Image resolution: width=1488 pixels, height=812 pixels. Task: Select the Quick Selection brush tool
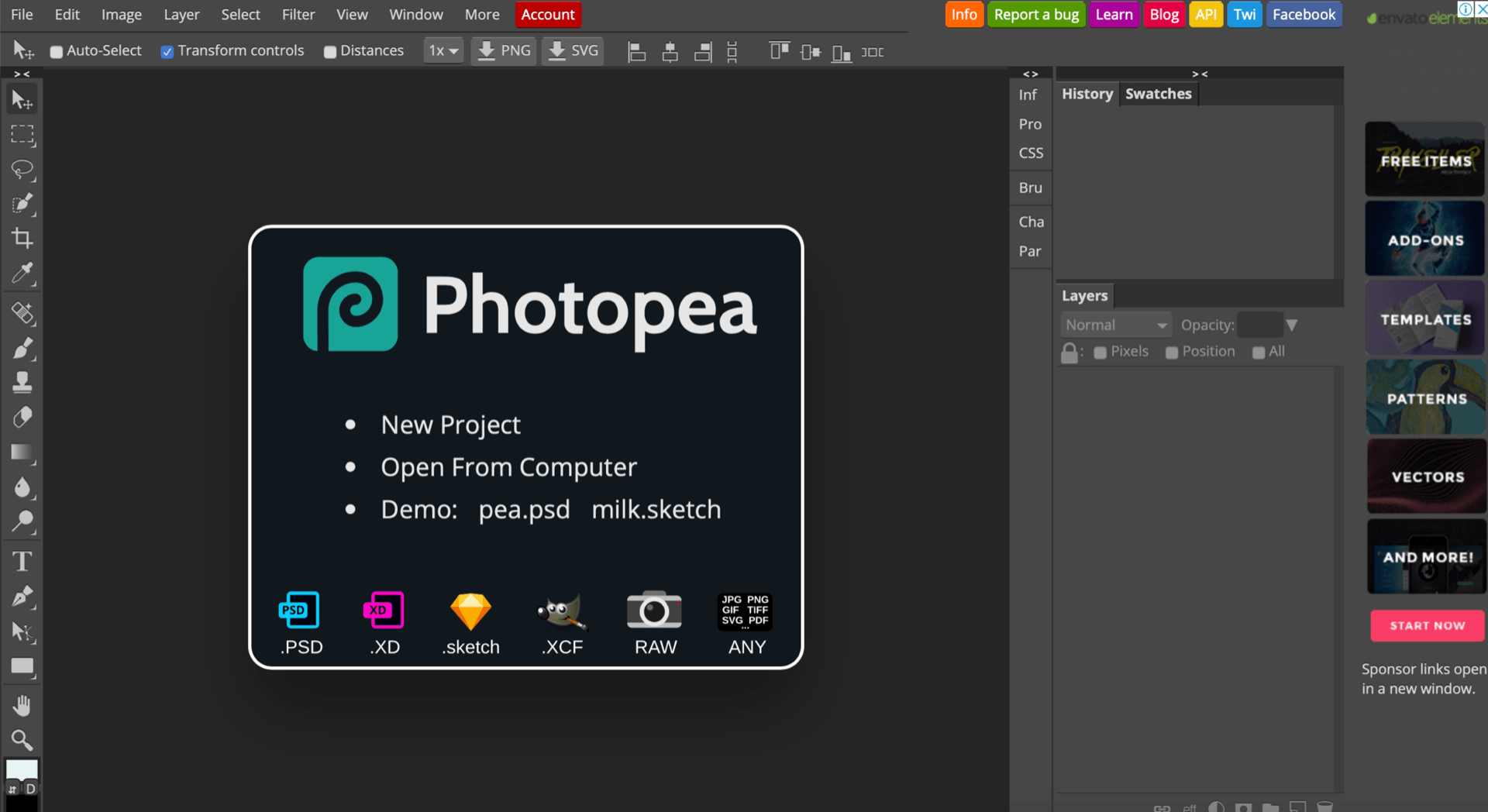[22, 204]
